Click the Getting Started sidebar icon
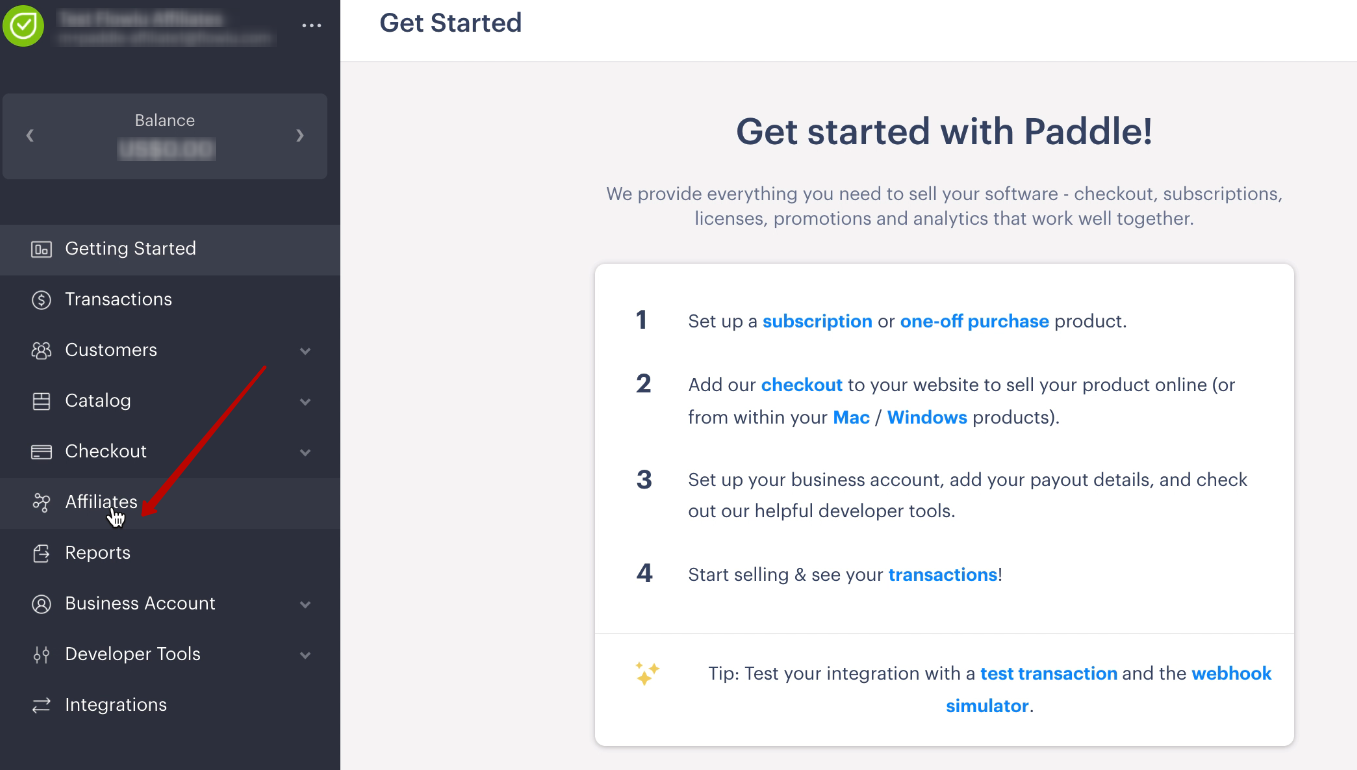Image resolution: width=1357 pixels, height=770 pixels. 41,249
